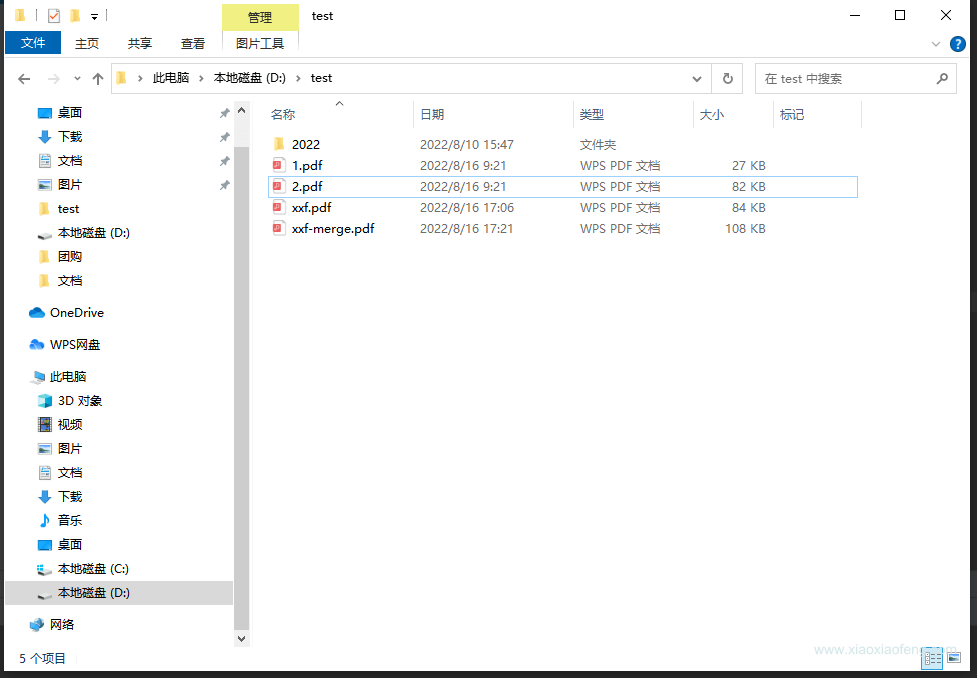Viewport: 977px width, 678px height.
Task: Click the refresh button beside address bar
Action: [x=727, y=79]
